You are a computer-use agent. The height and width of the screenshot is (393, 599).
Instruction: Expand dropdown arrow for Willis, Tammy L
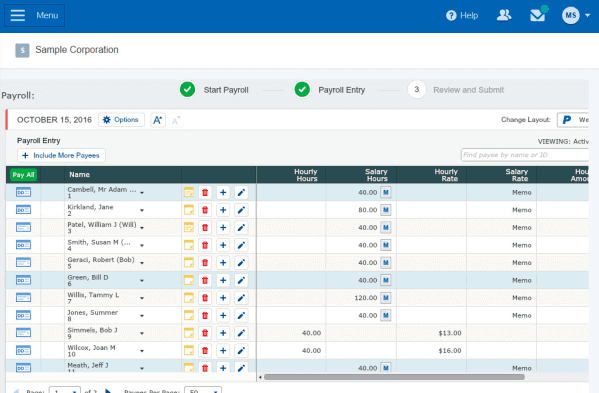[x=142, y=298]
